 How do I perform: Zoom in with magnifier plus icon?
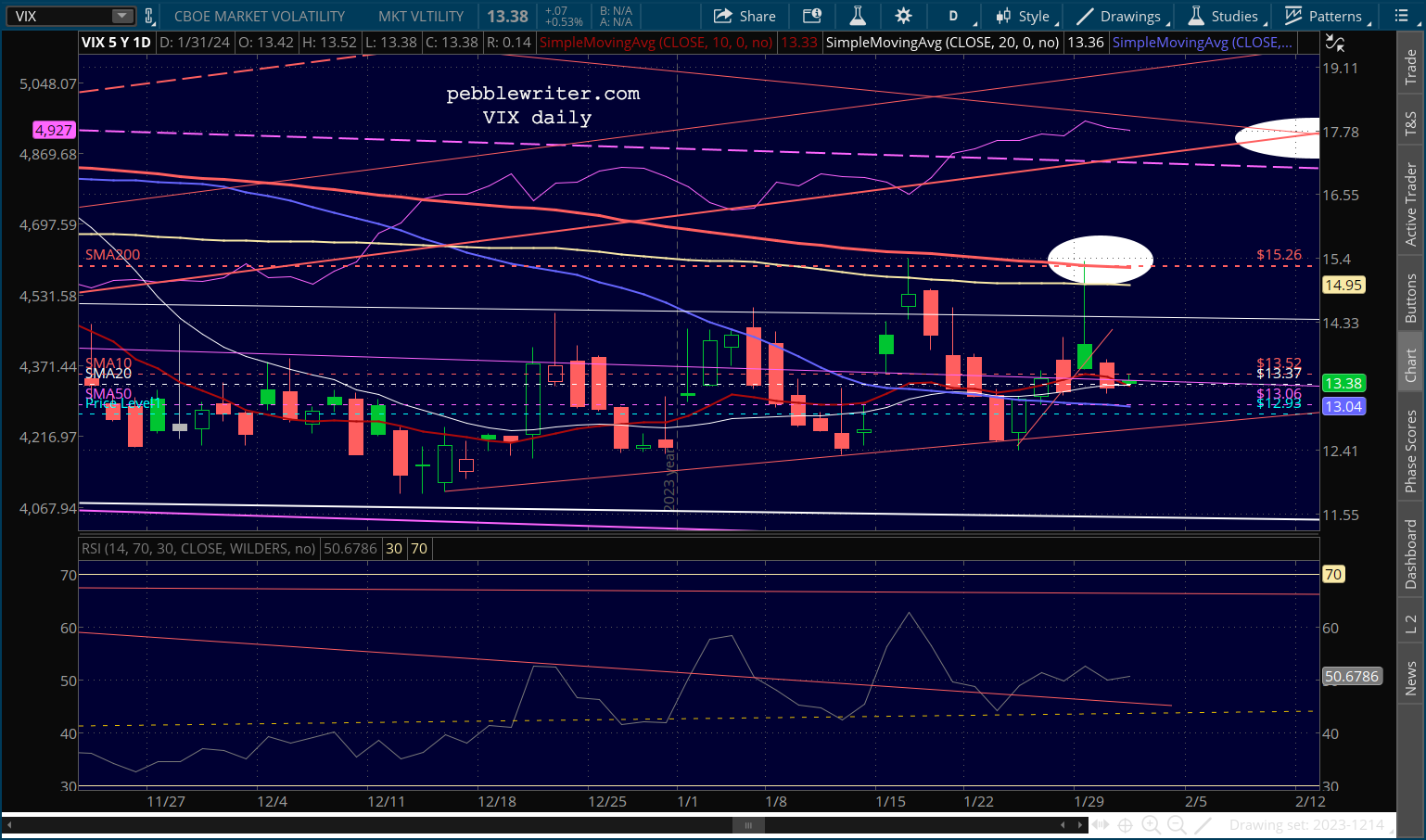tap(1151, 824)
